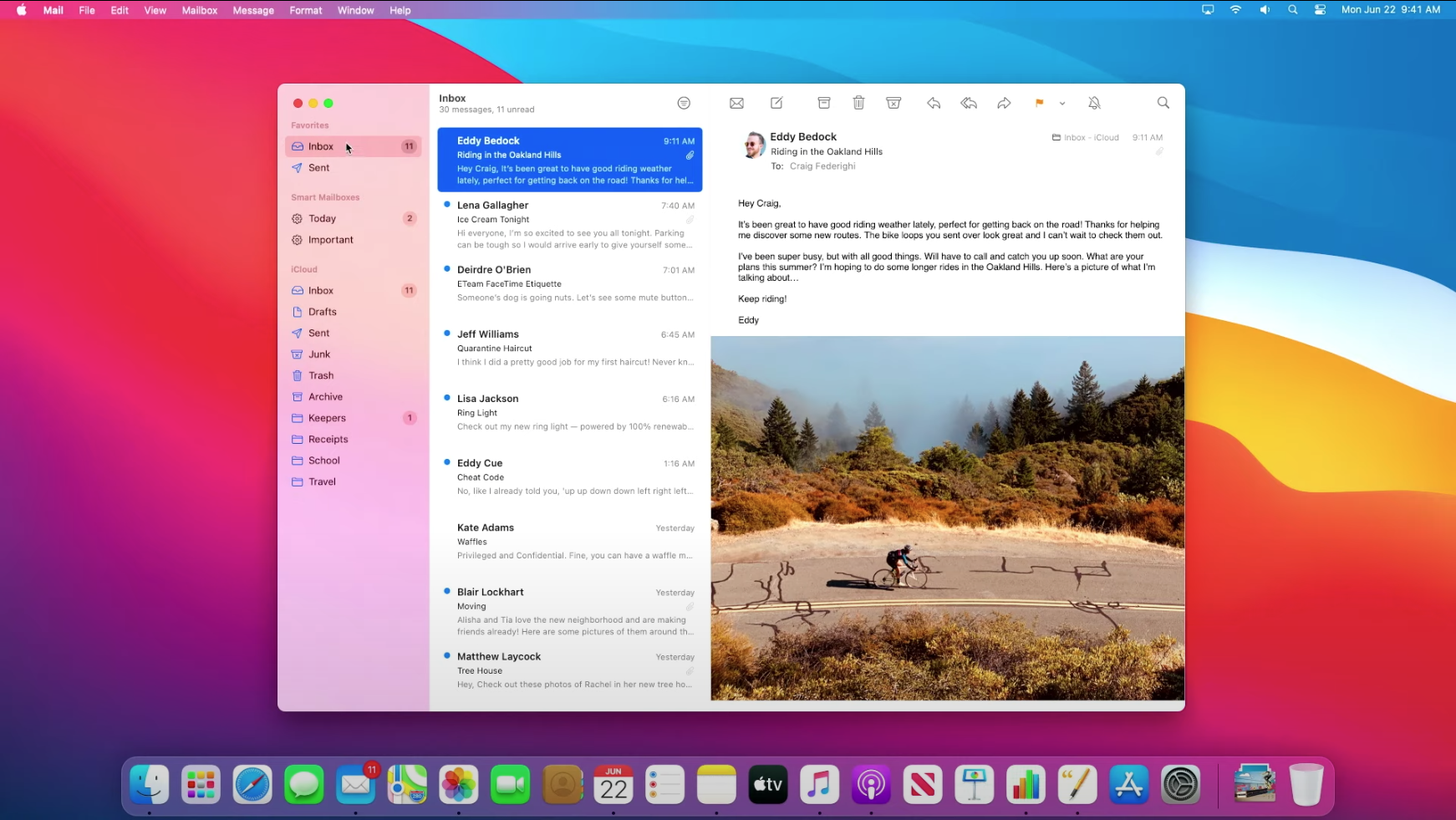Mark the selected message as junk
The height and width of the screenshot is (820, 1456).
(x=893, y=102)
